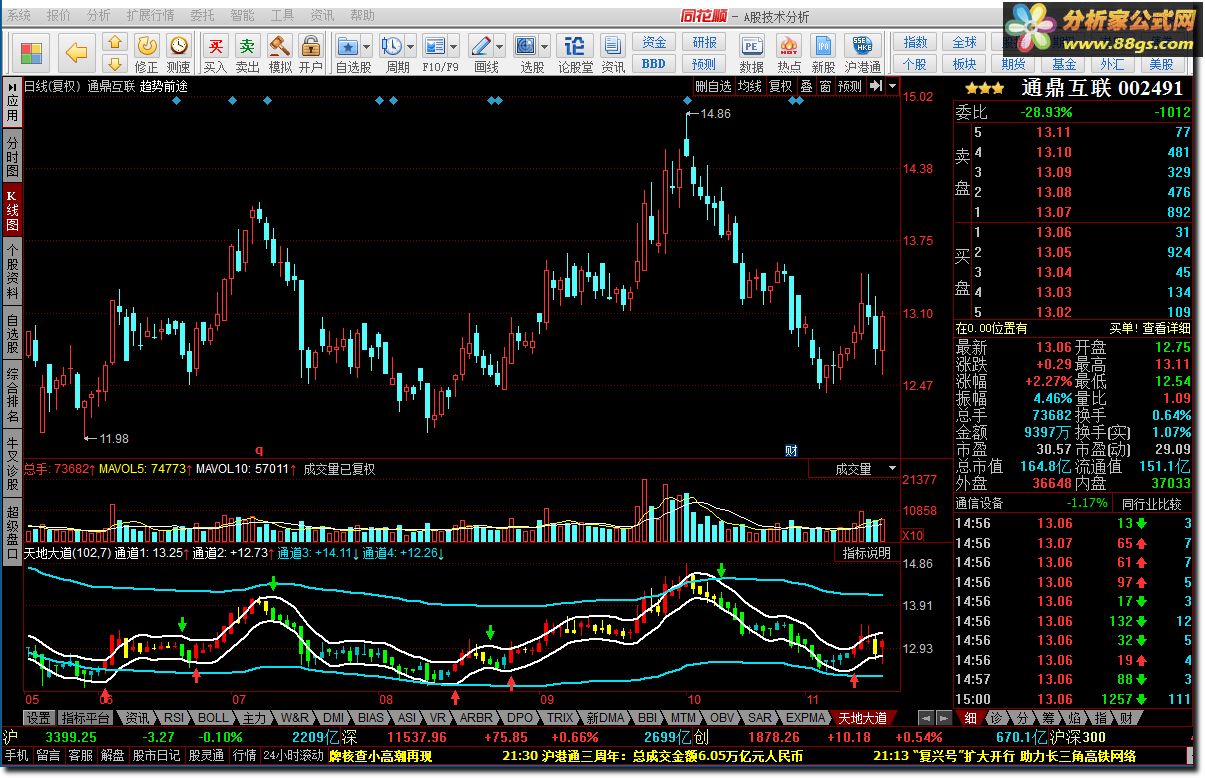Click the 指数 index button

click(915, 42)
